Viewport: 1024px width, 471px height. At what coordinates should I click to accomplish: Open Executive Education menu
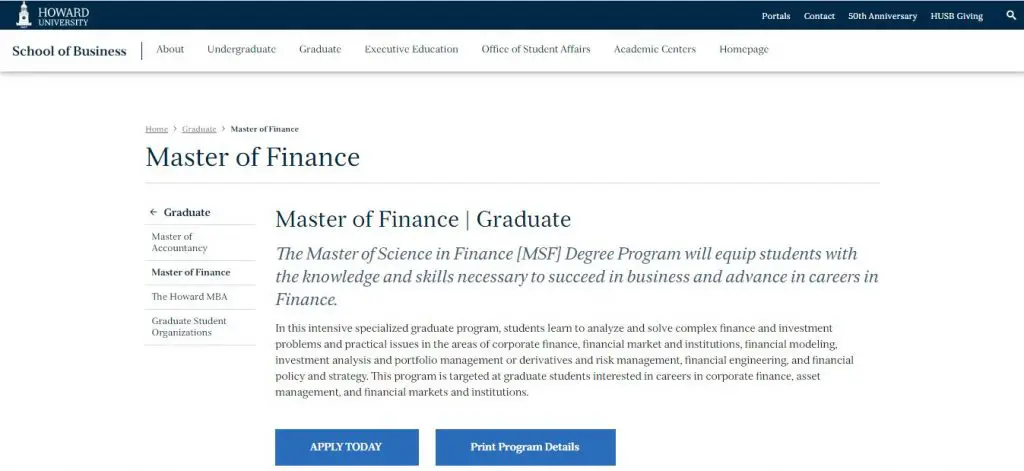(x=411, y=49)
